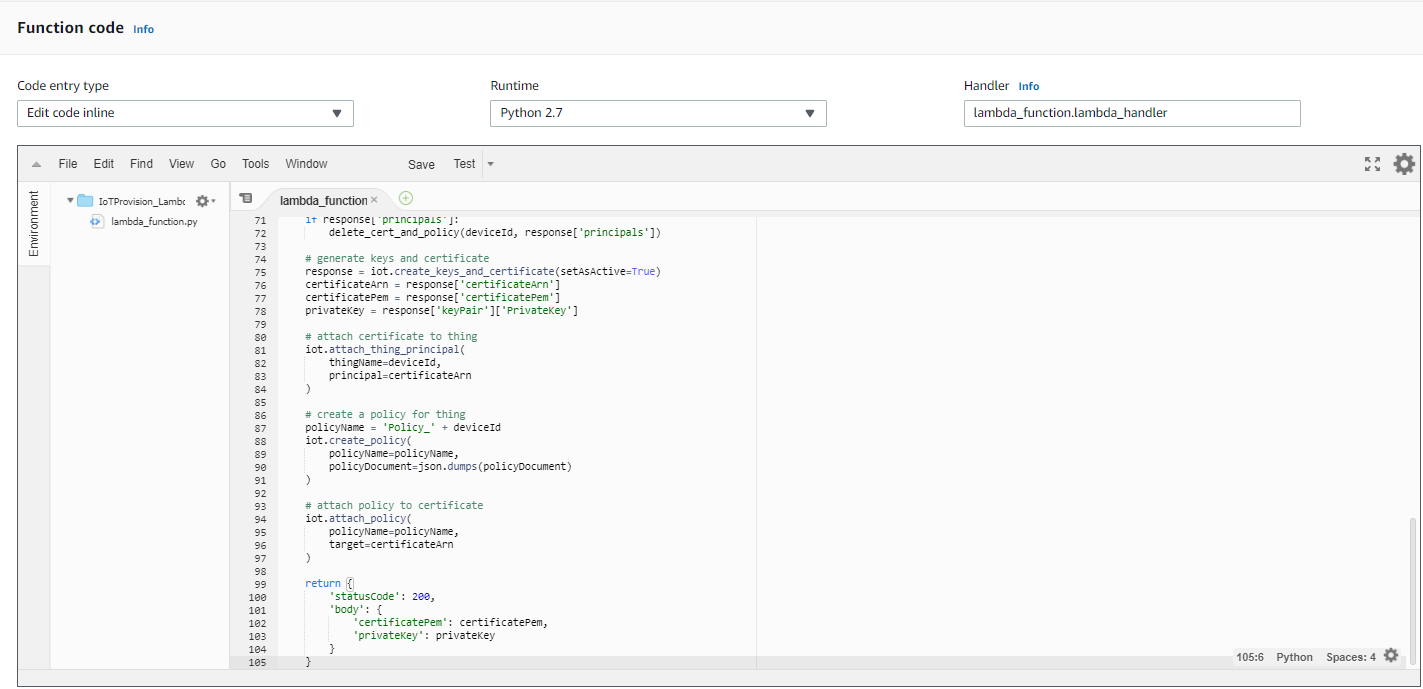Click the tab list pane icon
This screenshot has height=689, width=1423.
[246, 199]
